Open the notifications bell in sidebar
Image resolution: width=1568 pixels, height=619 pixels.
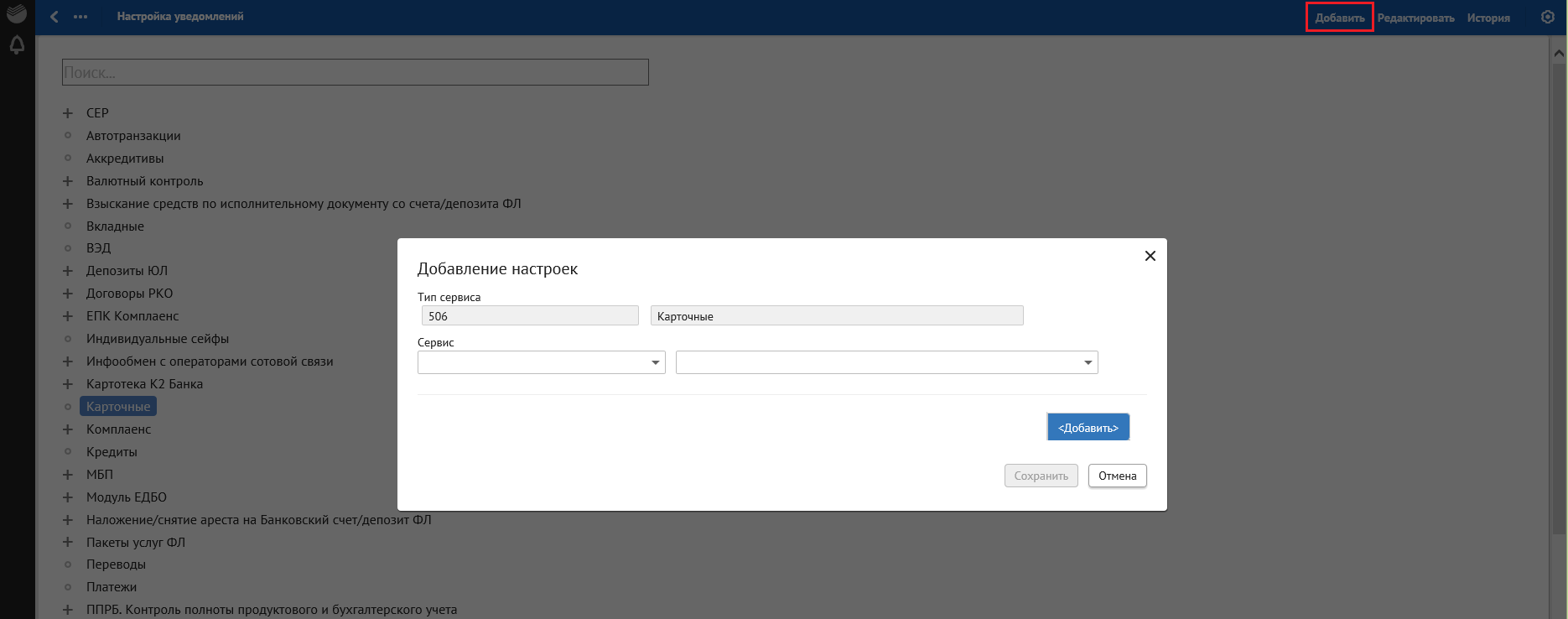coord(17,45)
